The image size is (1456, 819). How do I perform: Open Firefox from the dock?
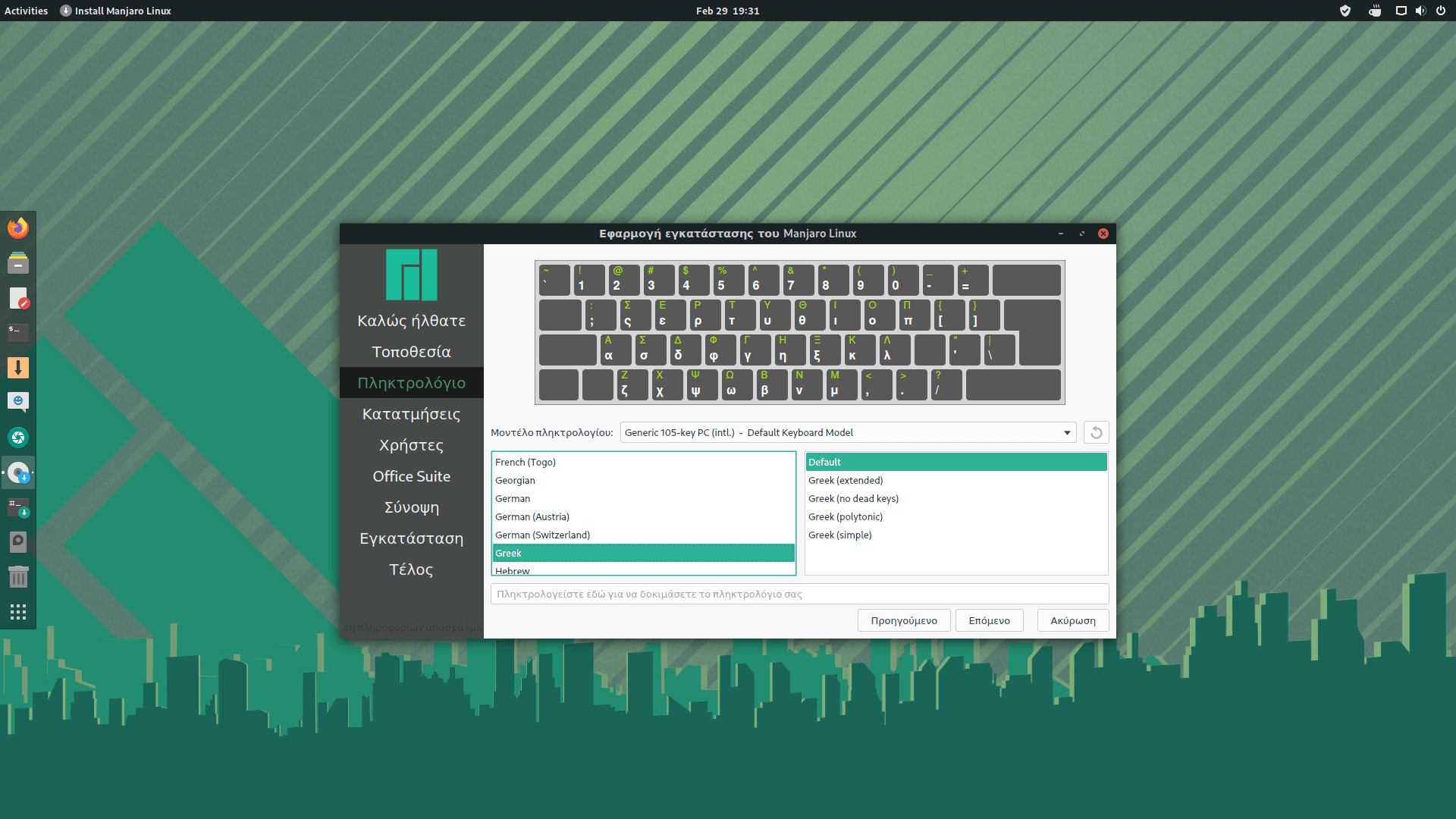18,228
